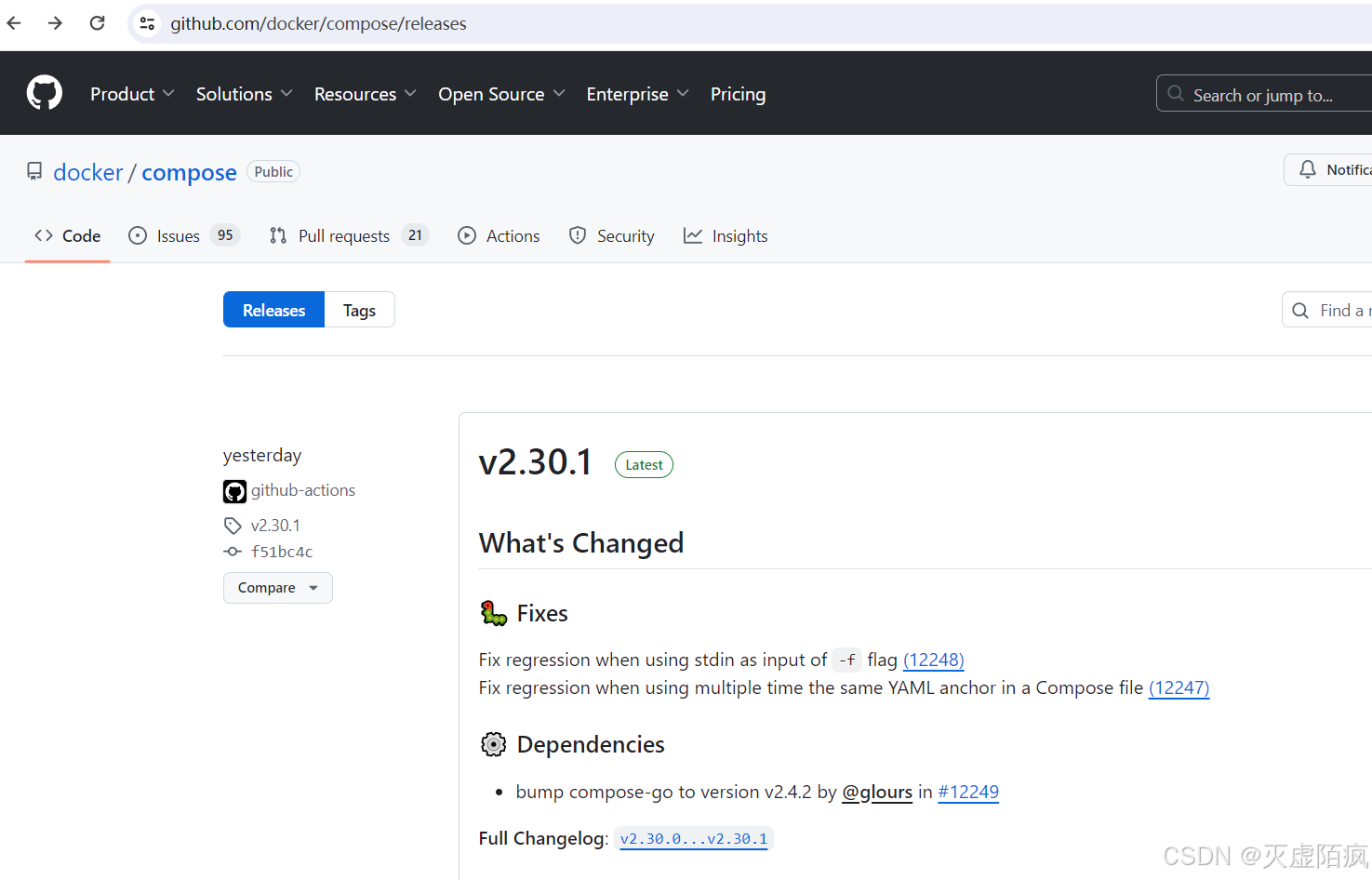Click the notification bell icon
Viewport: 1372px width, 880px height.
(x=1308, y=169)
